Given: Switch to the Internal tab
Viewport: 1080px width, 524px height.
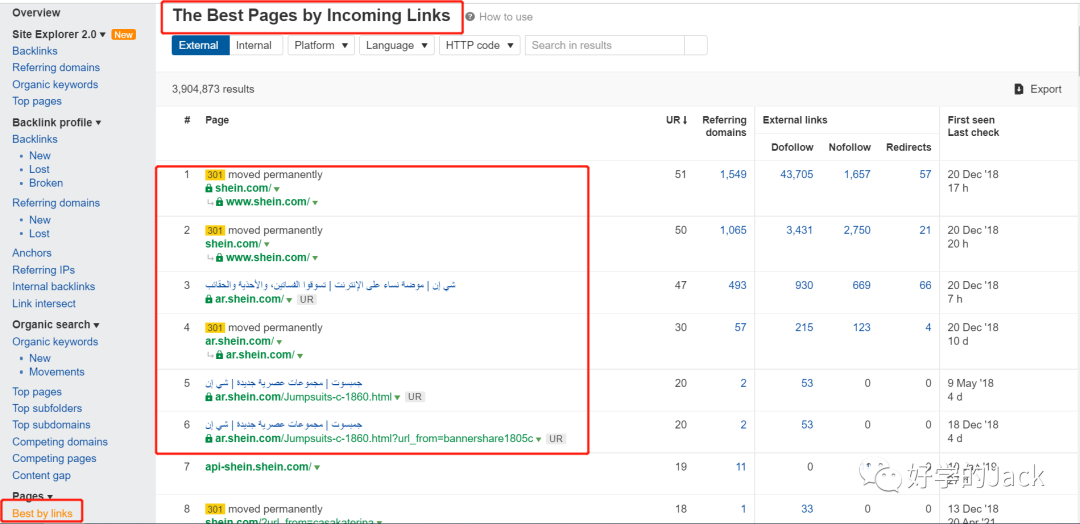Looking at the screenshot, I should click(x=254, y=45).
